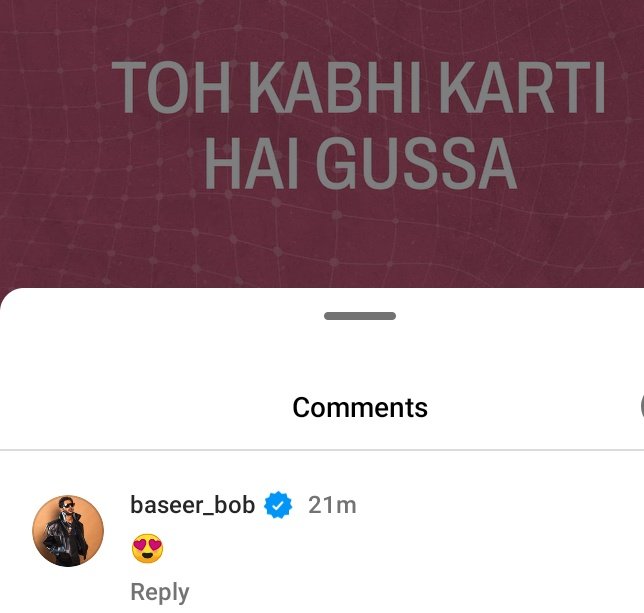
Task: Click the empty space right of Reply
Action: [411, 592]
